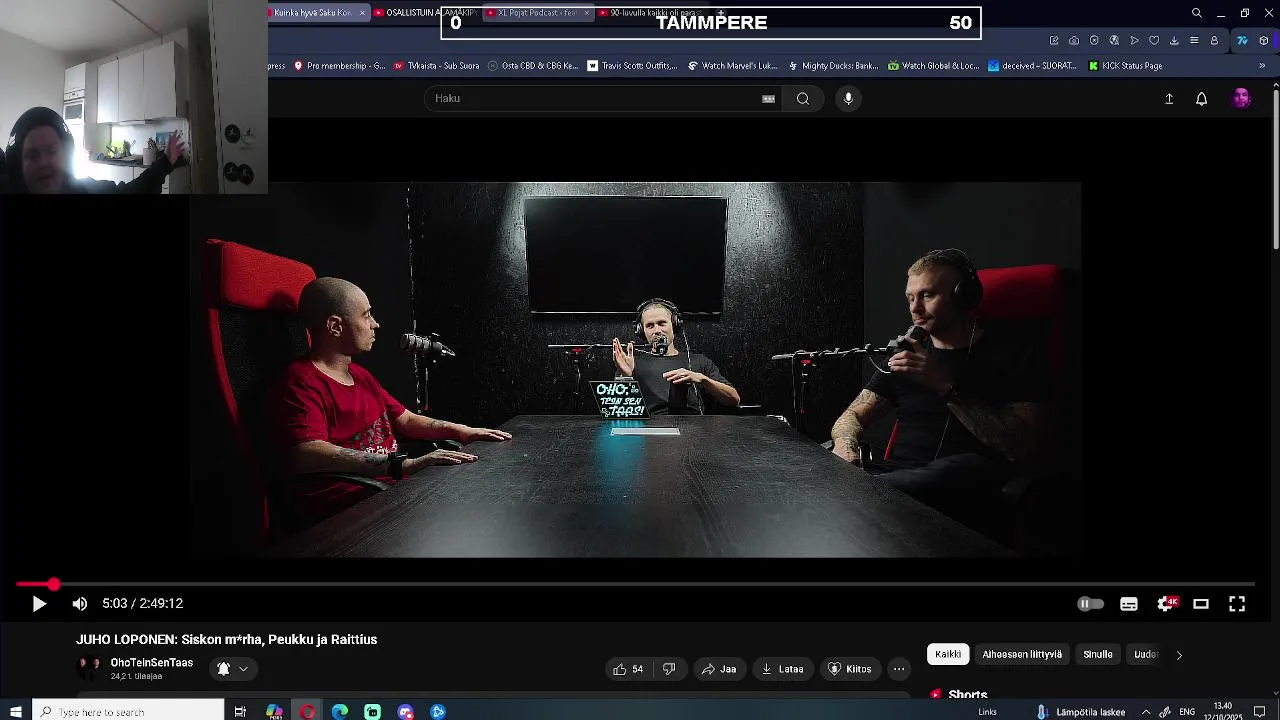Start voice search with the microphone
1280x720 pixels.
(848, 98)
